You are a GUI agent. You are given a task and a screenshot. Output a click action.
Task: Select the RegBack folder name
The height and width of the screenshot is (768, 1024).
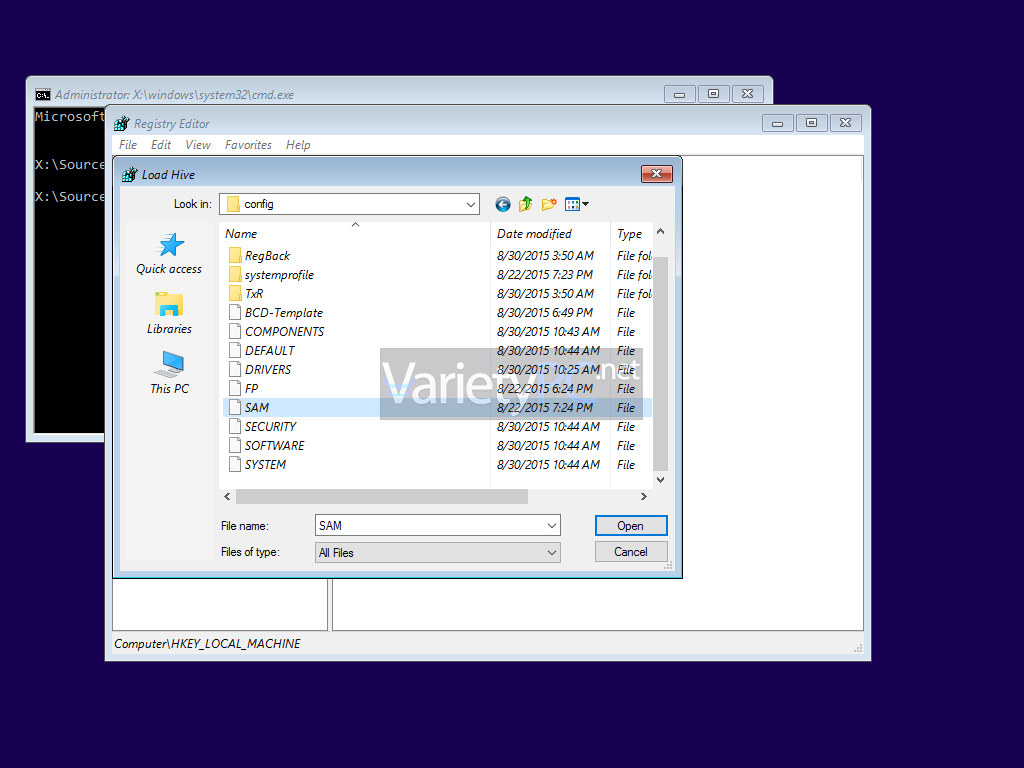(x=267, y=256)
